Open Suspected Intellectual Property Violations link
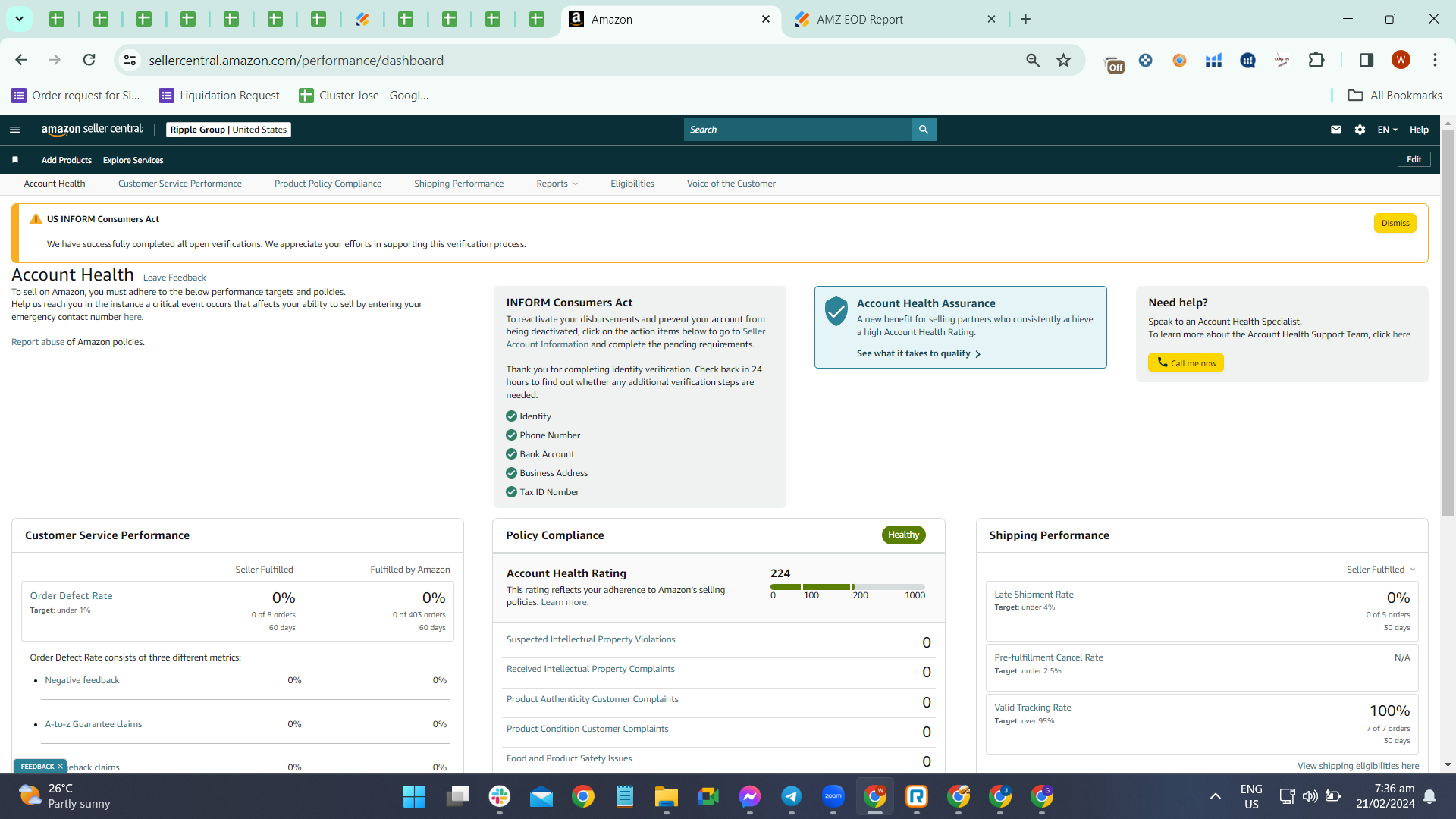Screen dimensions: 1456x819 (591, 639)
